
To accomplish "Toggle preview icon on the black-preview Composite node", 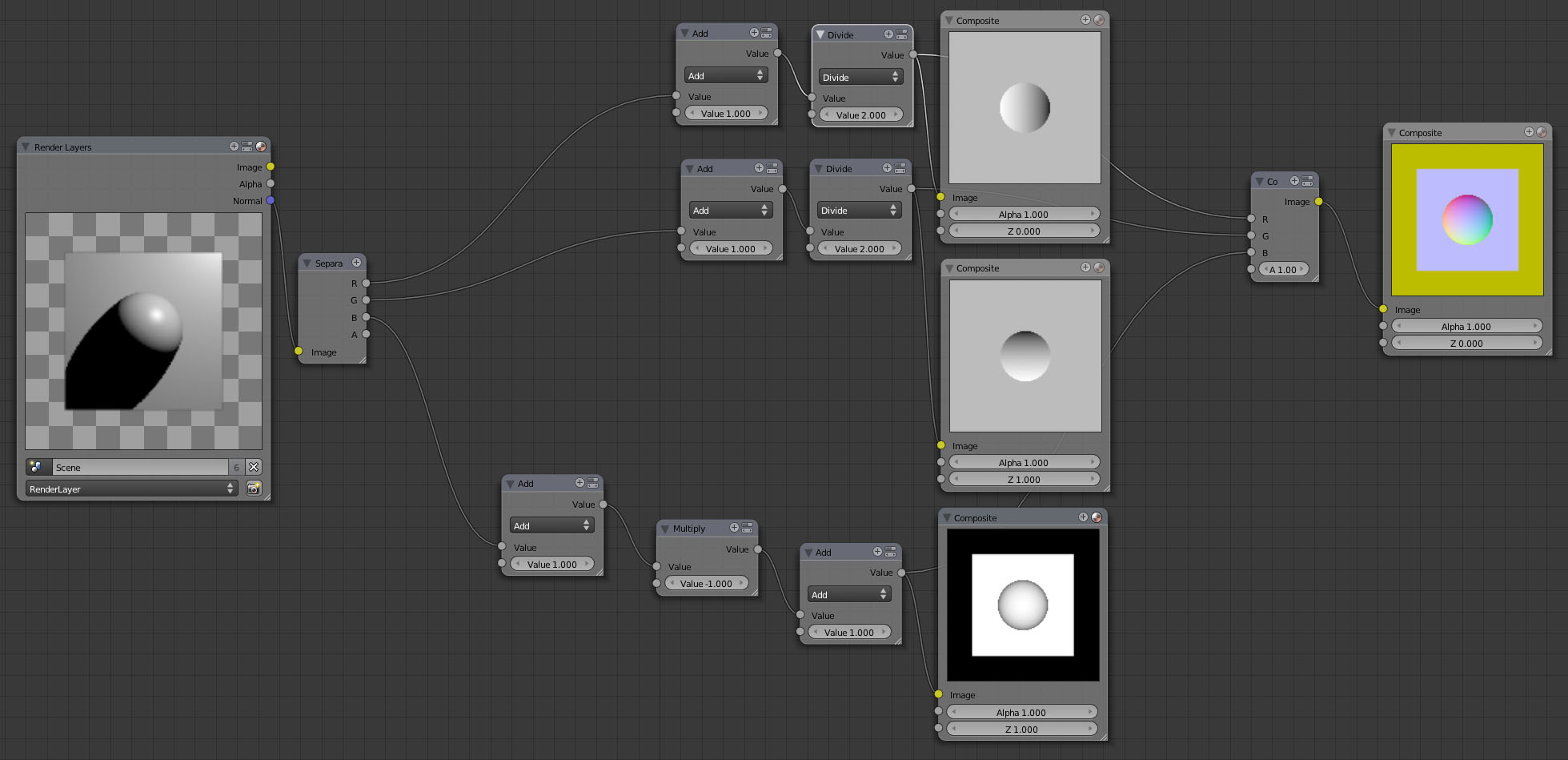I will coord(1097,517).
